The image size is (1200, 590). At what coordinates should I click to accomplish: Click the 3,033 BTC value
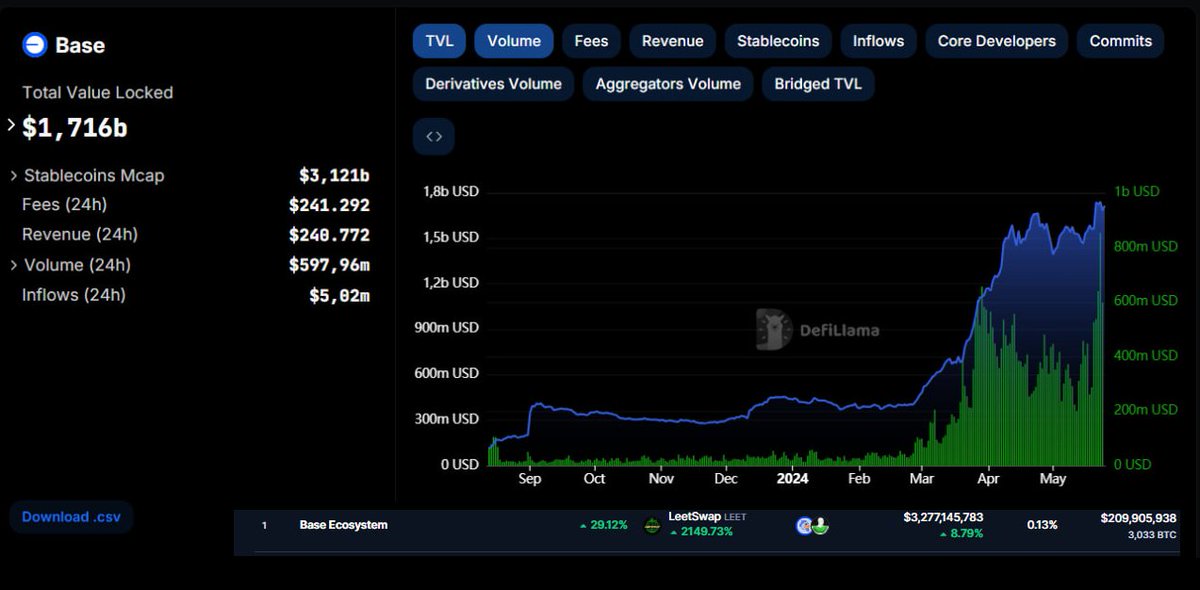tap(1152, 535)
